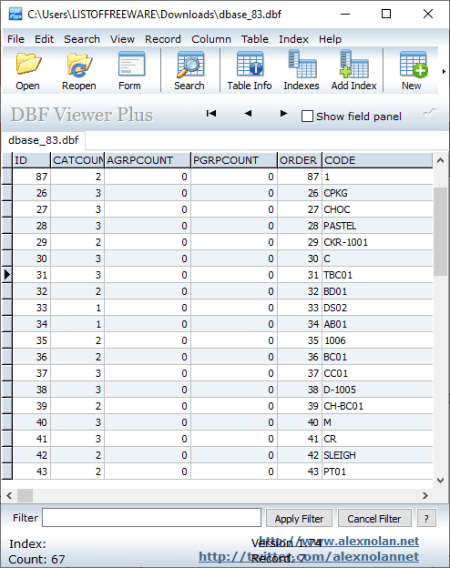
Task: Click the CODE column header
Action: click(x=378, y=160)
